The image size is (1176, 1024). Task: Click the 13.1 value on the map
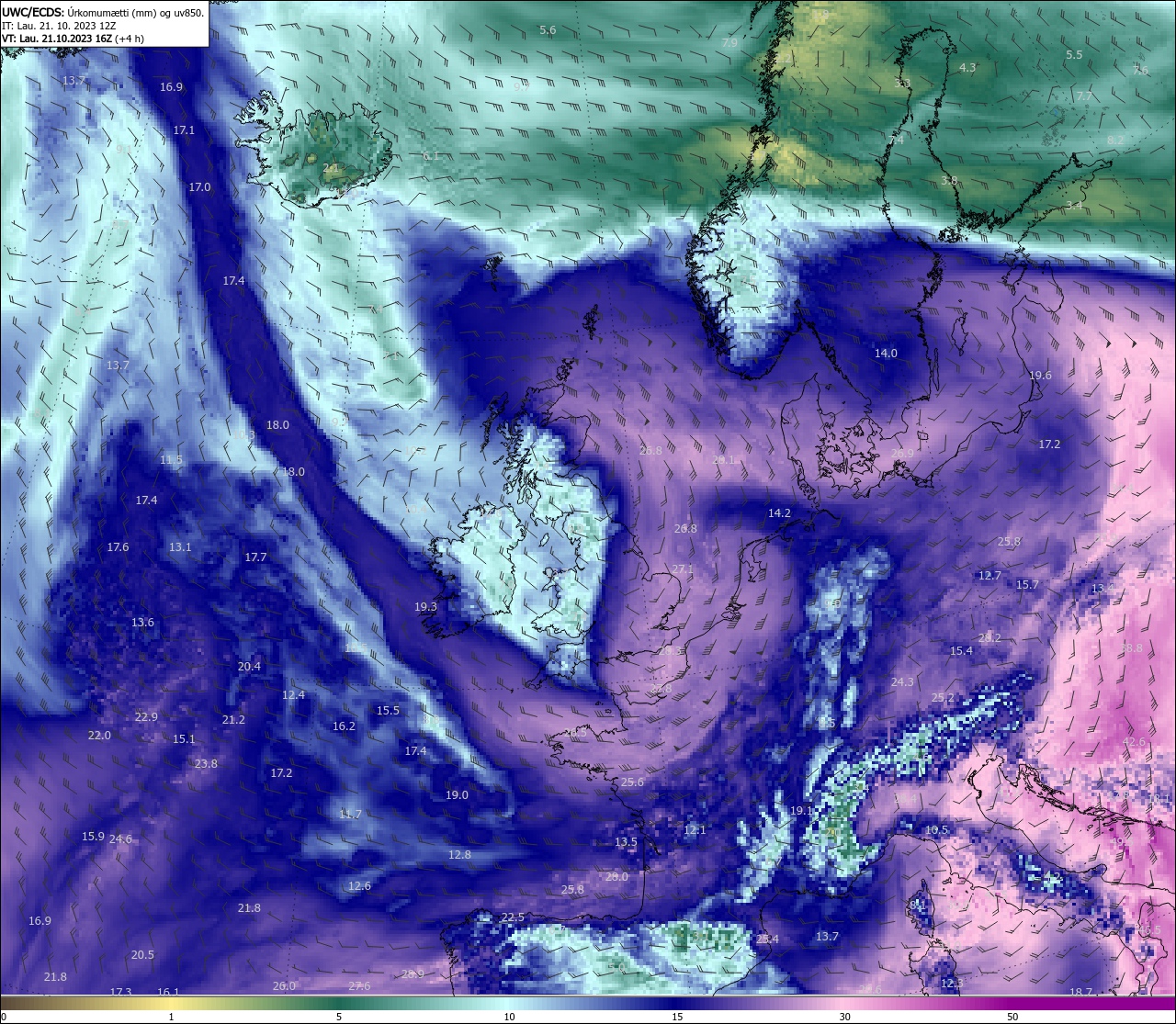(180, 546)
